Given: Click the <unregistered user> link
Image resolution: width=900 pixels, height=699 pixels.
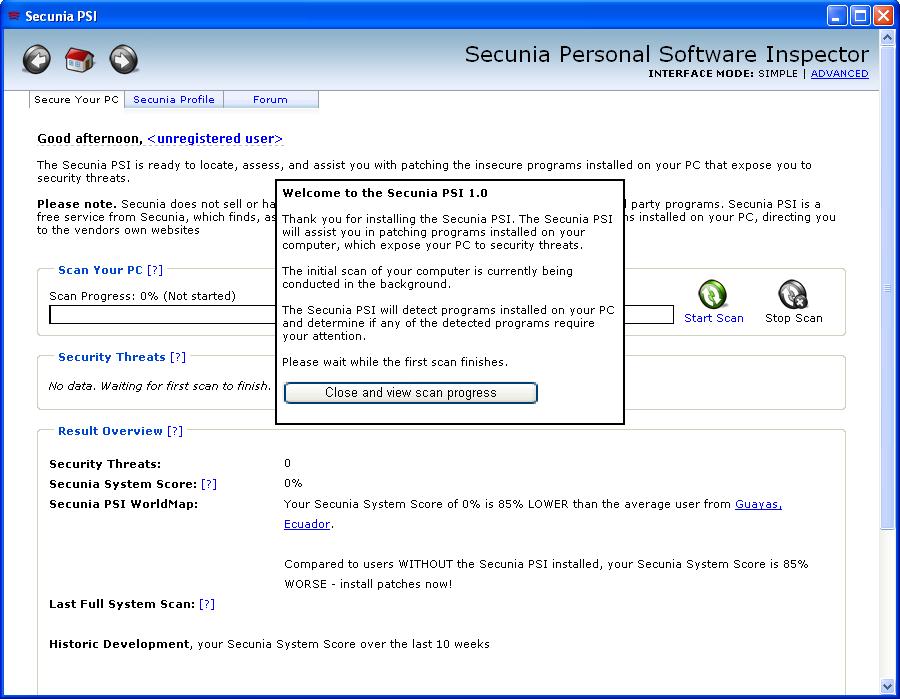Looking at the screenshot, I should tap(215, 138).
